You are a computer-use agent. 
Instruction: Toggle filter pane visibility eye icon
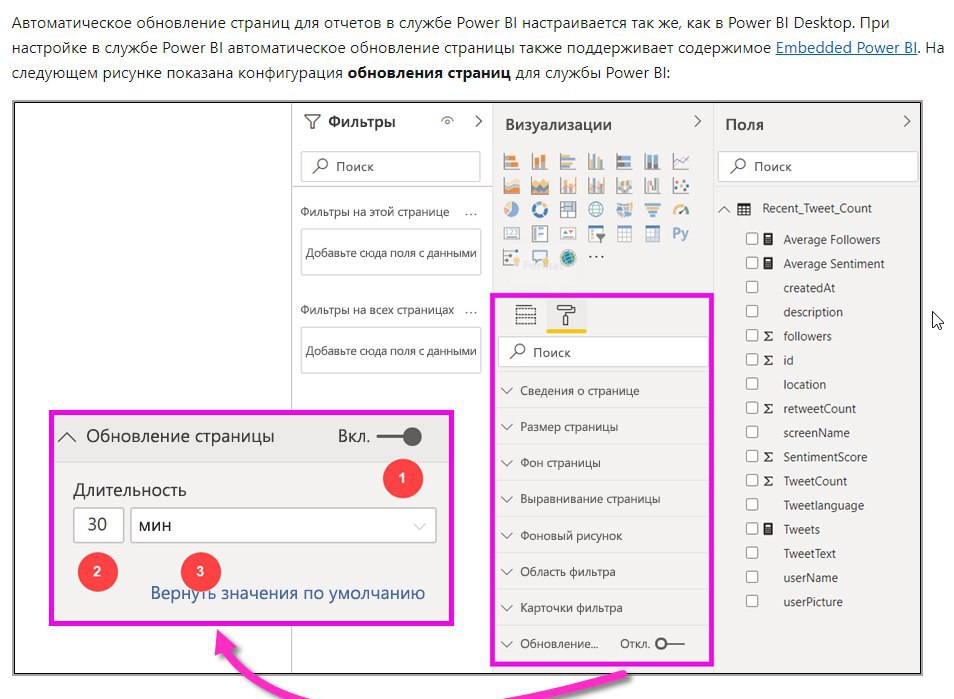click(x=447, y=121)
